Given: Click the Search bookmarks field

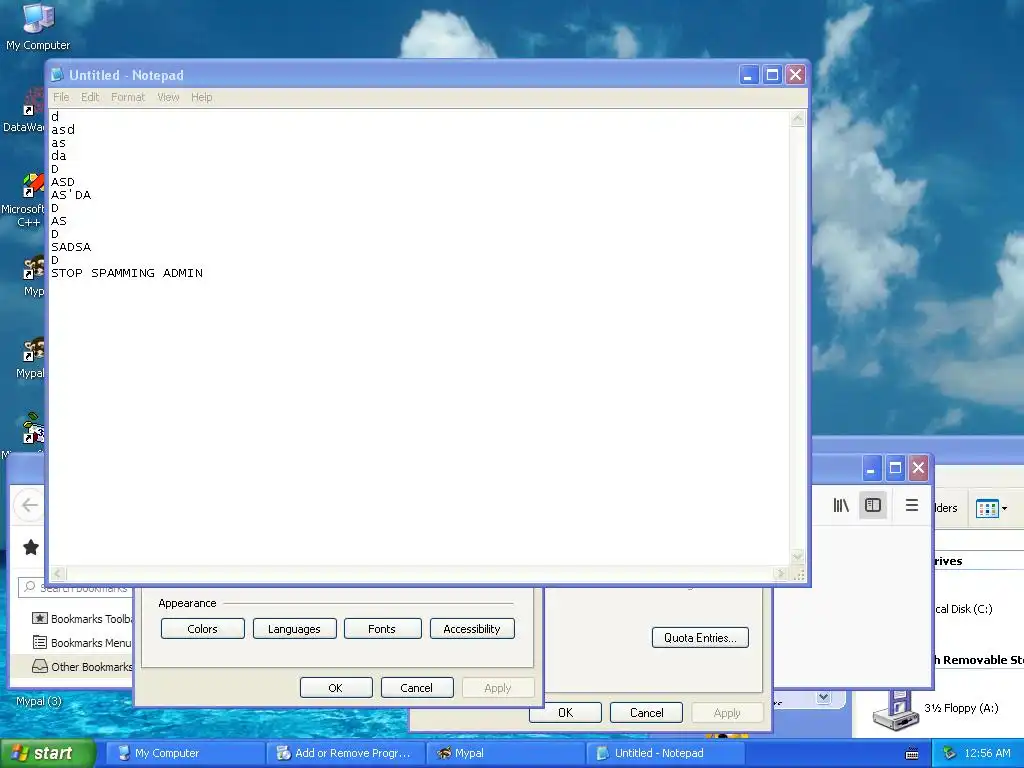Looking at the screenshot, I should 75,588.
